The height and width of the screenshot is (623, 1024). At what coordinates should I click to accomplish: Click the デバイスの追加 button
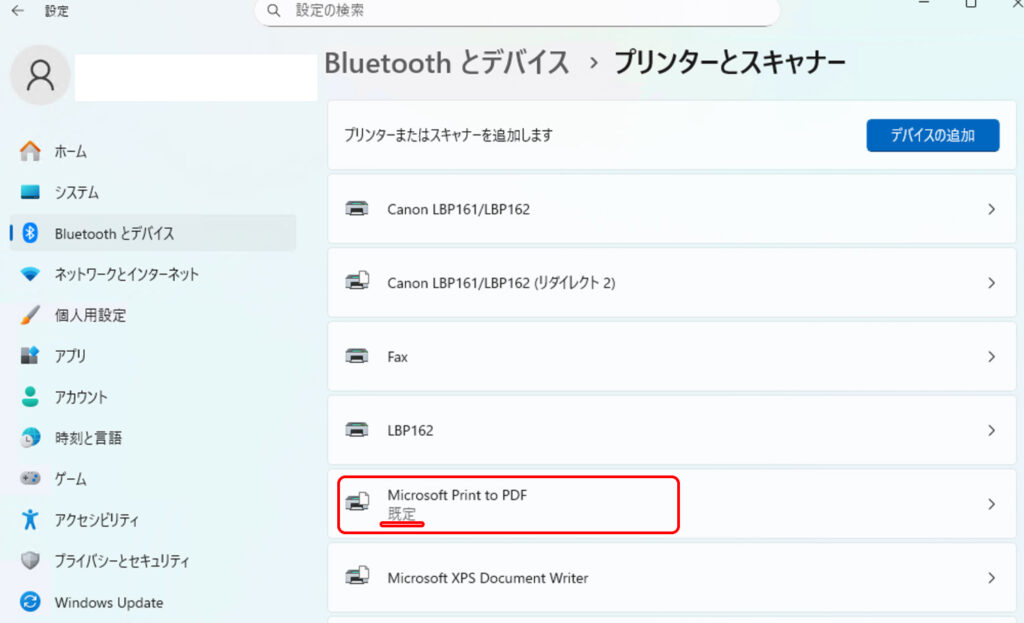click(x=932, y=135)
